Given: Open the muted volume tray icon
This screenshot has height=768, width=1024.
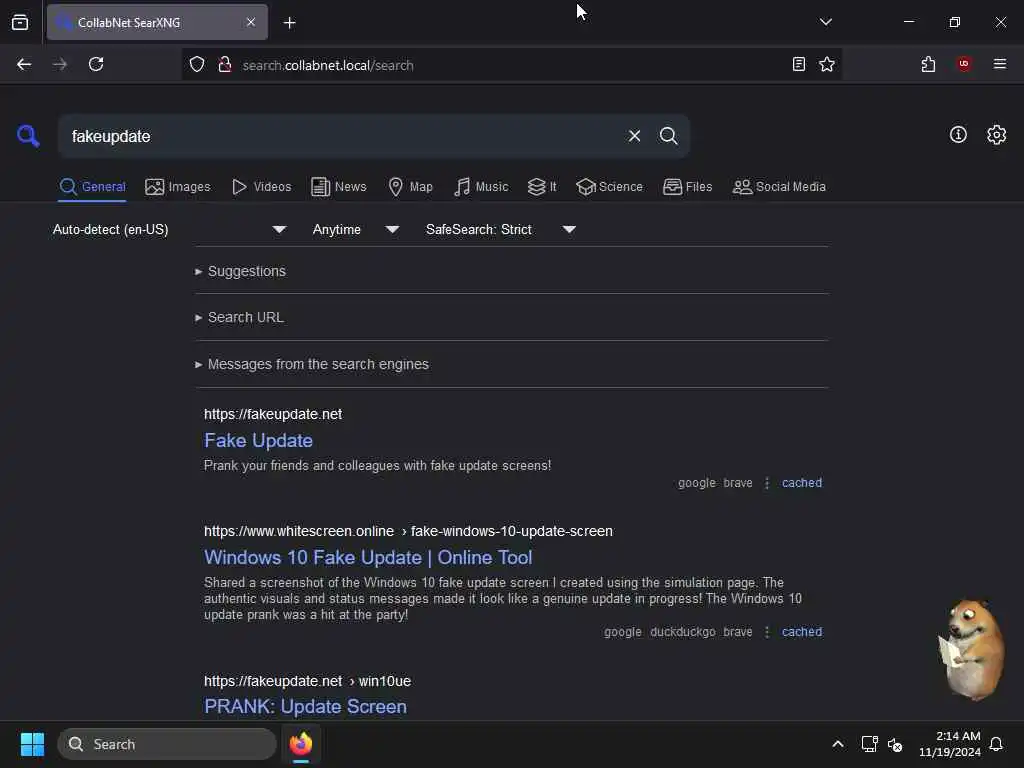Looking at the screenshot, I should pos(895,744).
